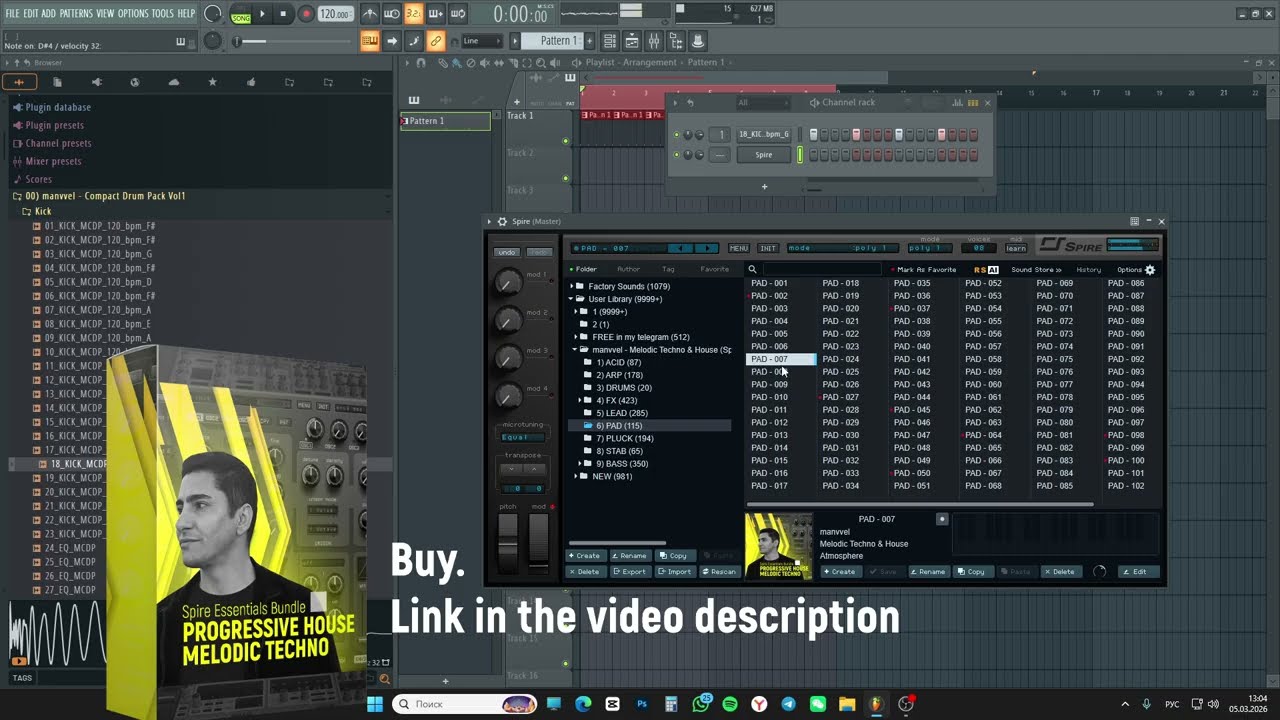Open Spotify from the Windows taskbar

point(730,704)
